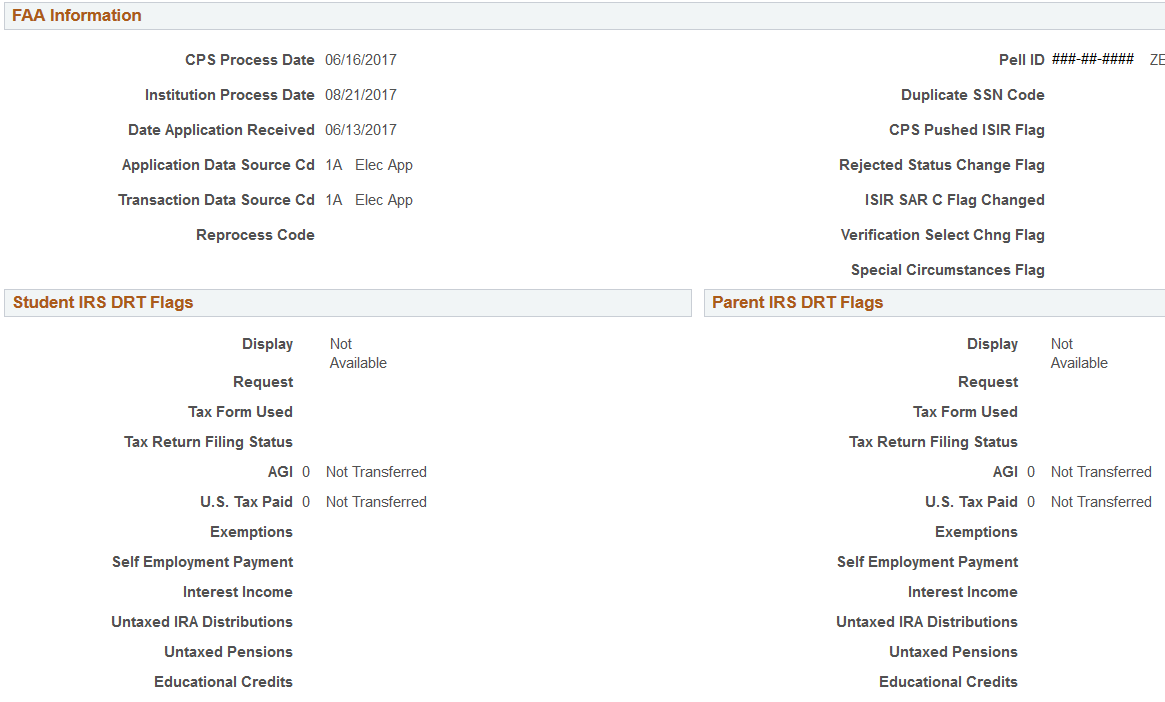Screen dimensions: 1165x702
Task: Click the masked Pell ID value
Action: (1092, 59)
